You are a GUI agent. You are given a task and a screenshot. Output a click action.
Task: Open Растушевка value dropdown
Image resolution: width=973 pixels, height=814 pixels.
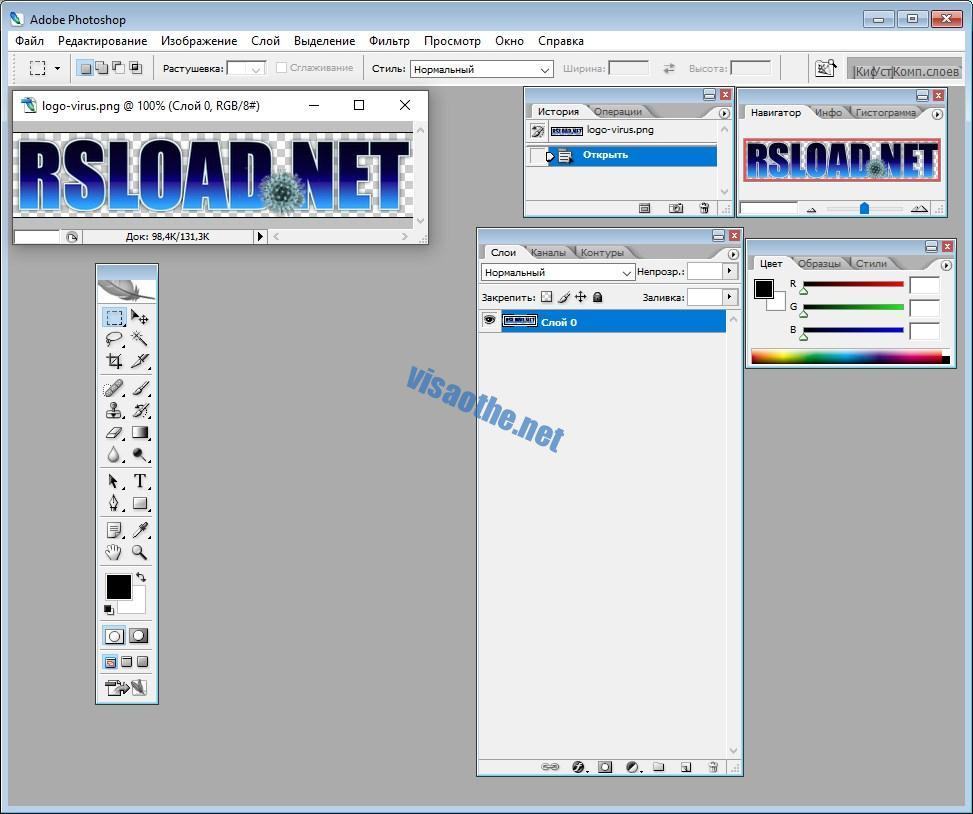coord(256,69)
